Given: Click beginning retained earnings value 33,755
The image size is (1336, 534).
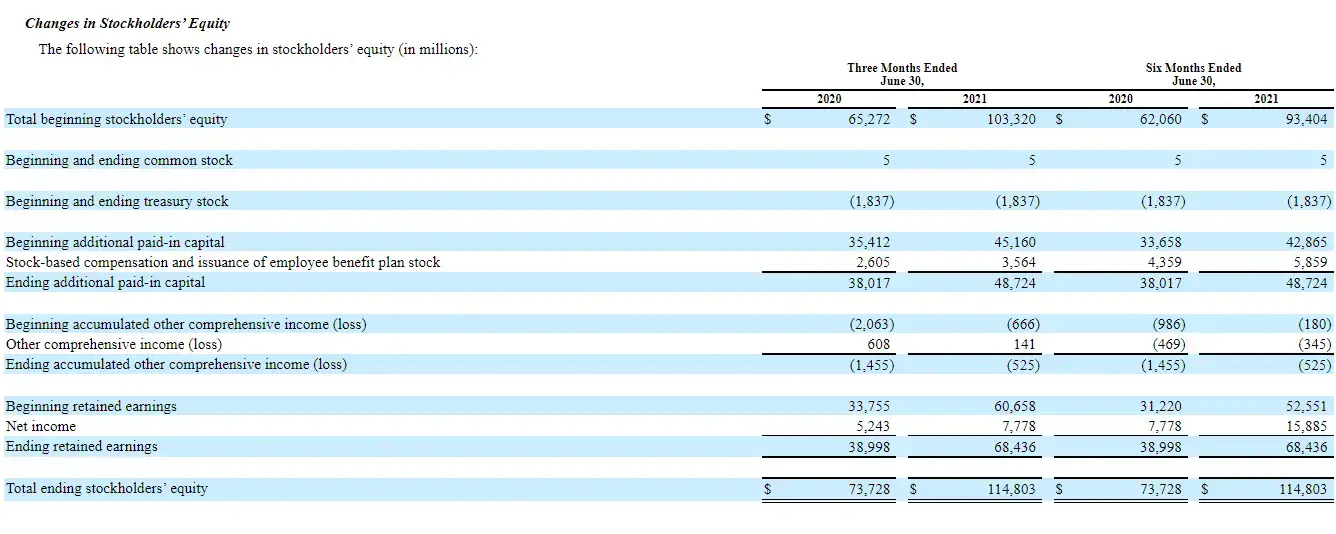Looking at the screenshot, I should pos(868,406).
